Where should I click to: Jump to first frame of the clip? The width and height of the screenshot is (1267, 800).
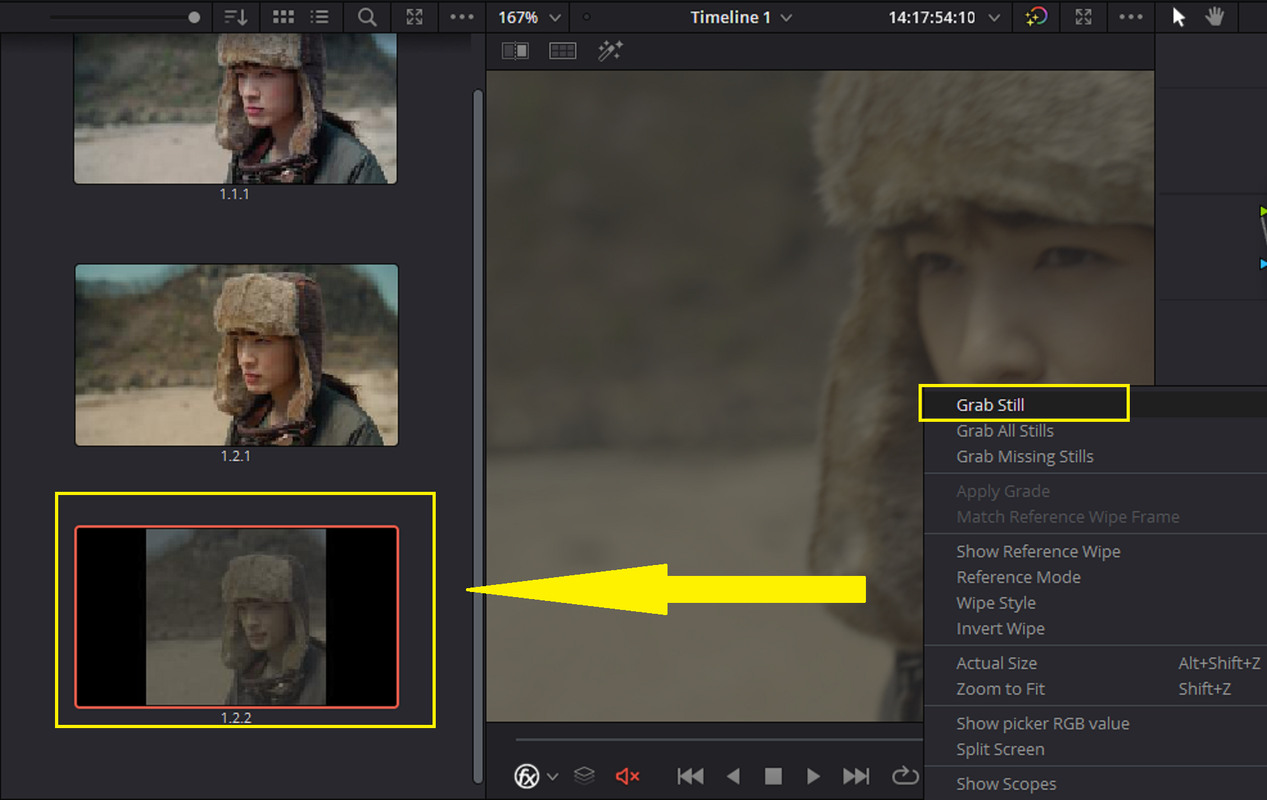(x=690, y=776)
